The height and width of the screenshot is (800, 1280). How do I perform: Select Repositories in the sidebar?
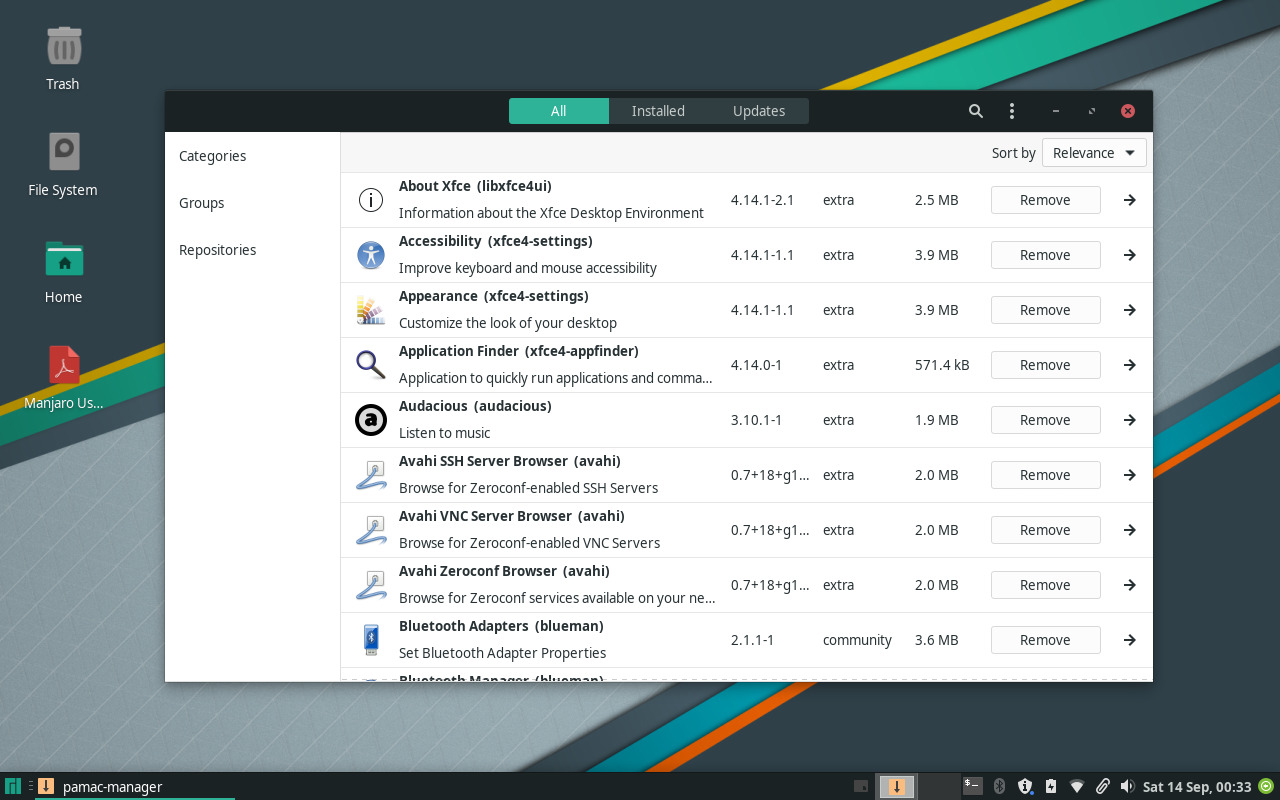[x=217, y=249]
